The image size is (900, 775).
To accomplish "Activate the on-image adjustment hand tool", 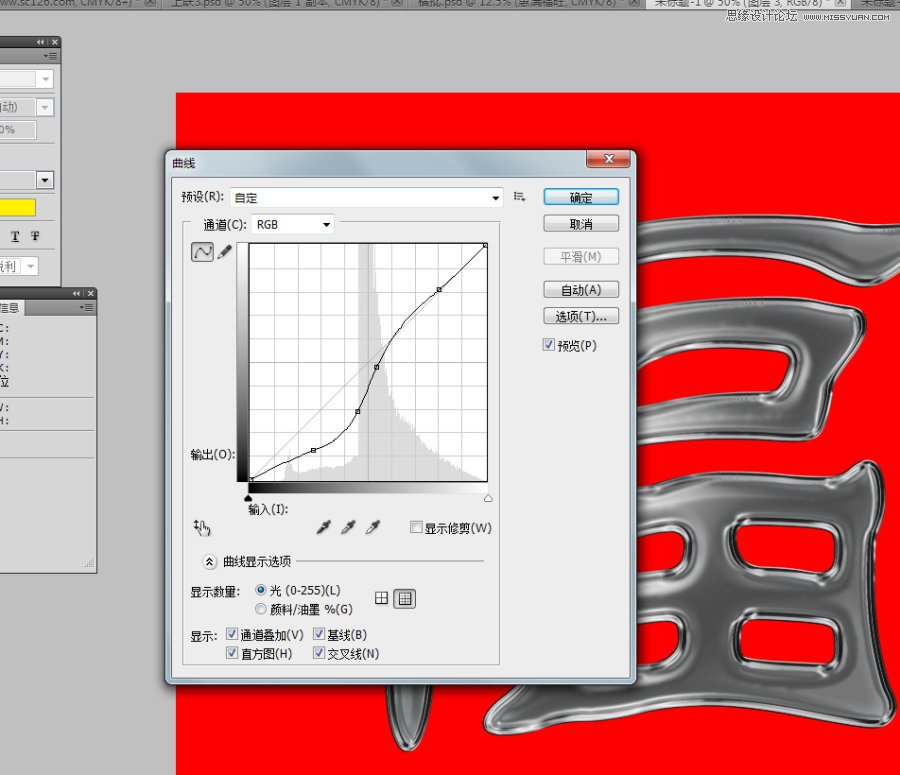I will pyautogui.click(x=203, y=527).
